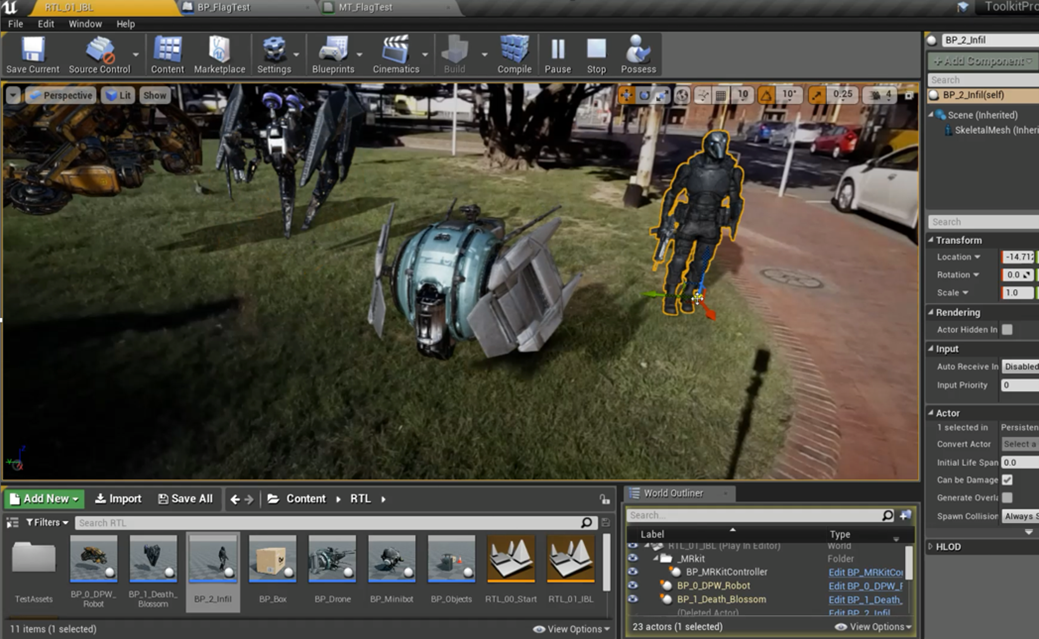This screenshot has height=639, width=1039.
Task: Click the Edit BP_1_Death link
Action: coord(865,600)
